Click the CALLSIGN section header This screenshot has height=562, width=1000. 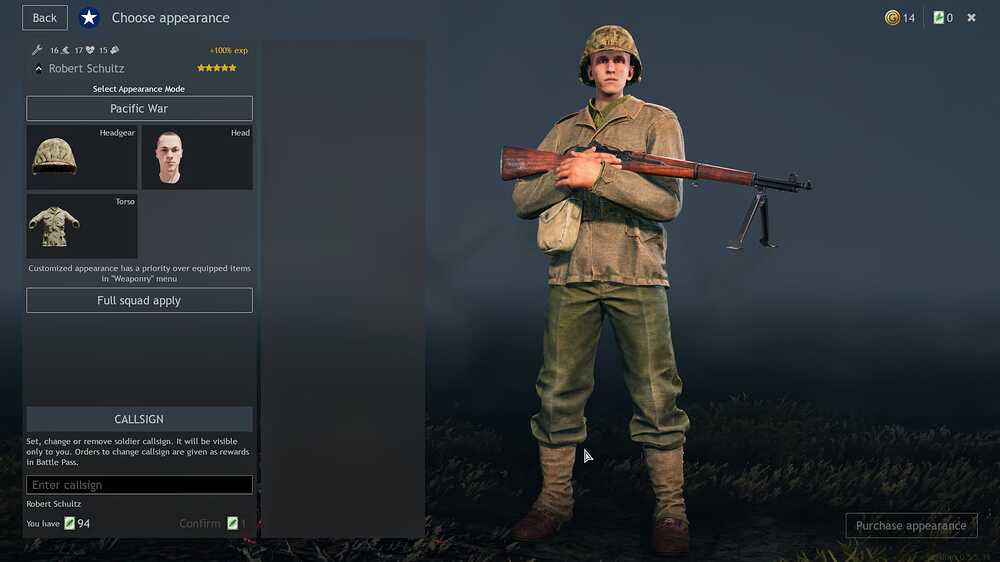139,419
